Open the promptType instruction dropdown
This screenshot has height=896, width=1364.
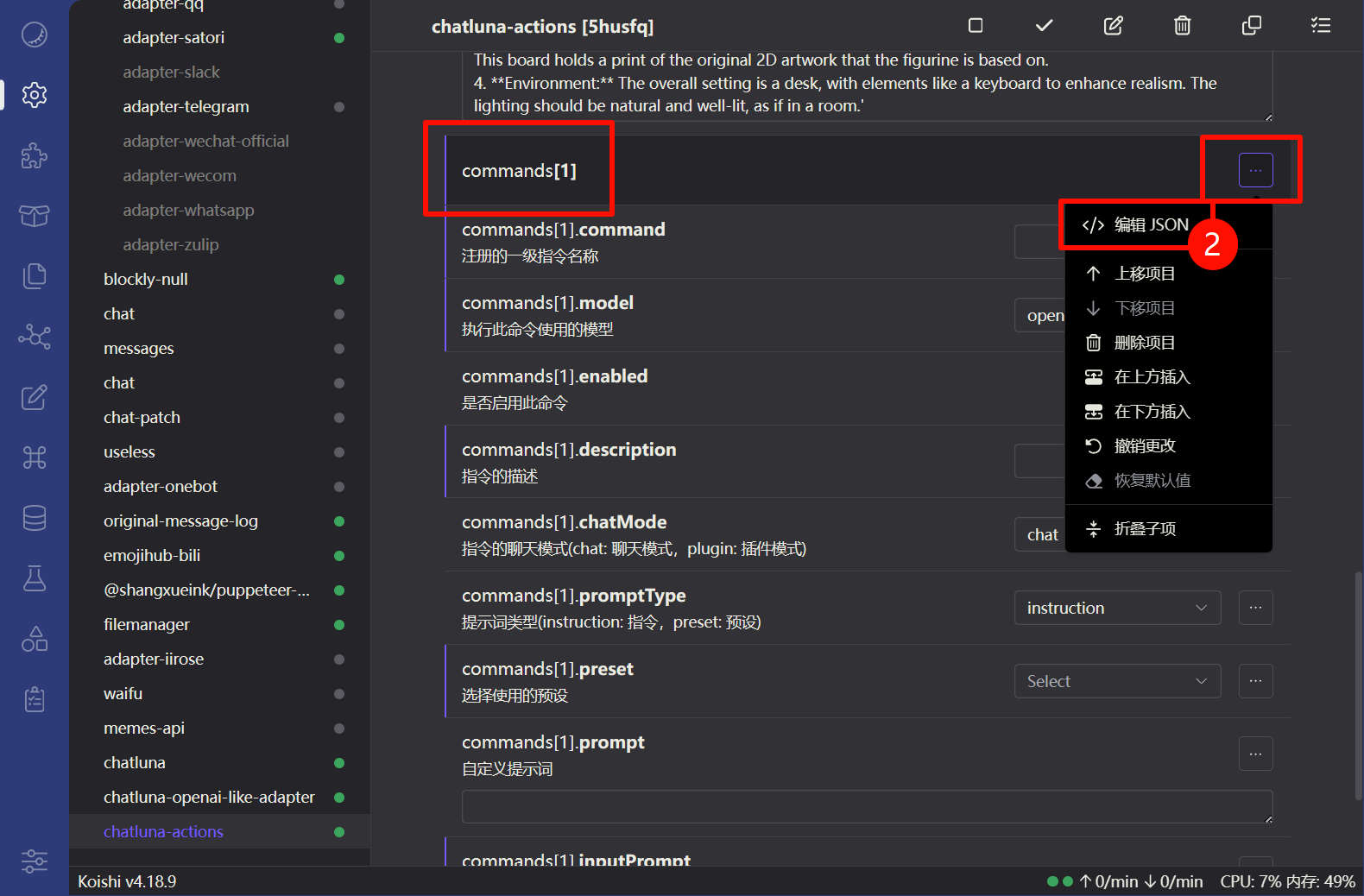(x=1117, y=608)
